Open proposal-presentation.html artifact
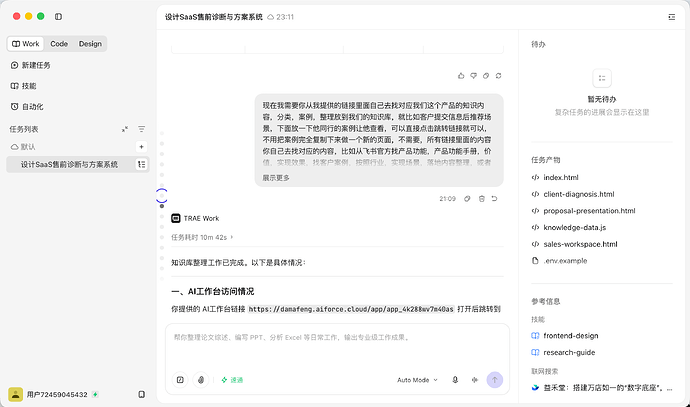 tap(584, 211)
